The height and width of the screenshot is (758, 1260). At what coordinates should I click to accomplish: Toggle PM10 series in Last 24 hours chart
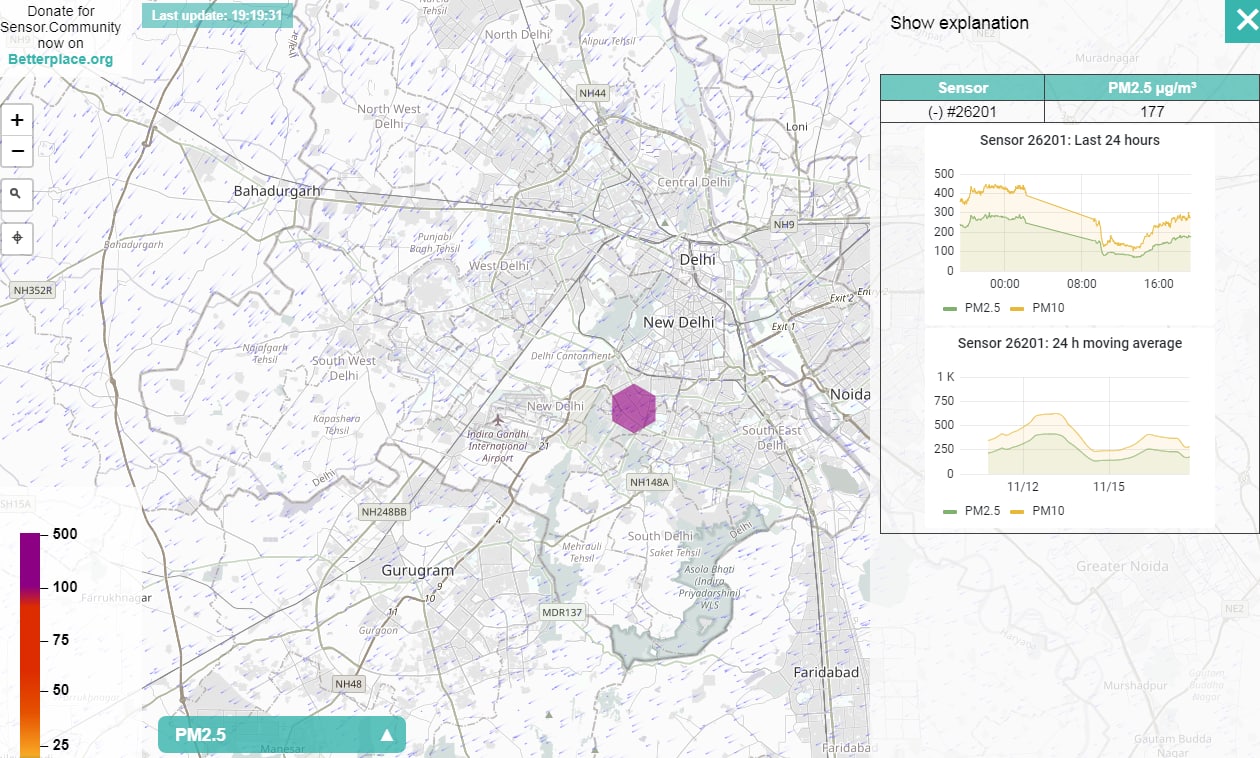point(1037,308)
